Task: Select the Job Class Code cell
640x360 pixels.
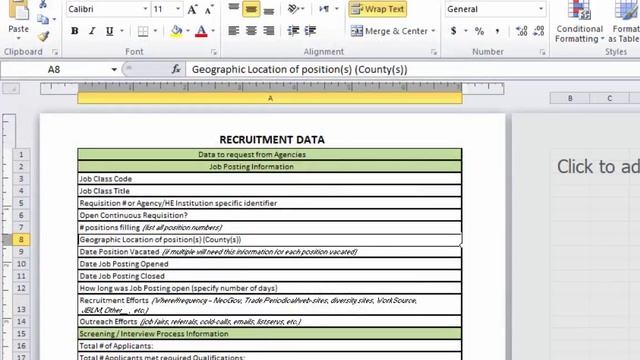Action: [x=269, y=179]
